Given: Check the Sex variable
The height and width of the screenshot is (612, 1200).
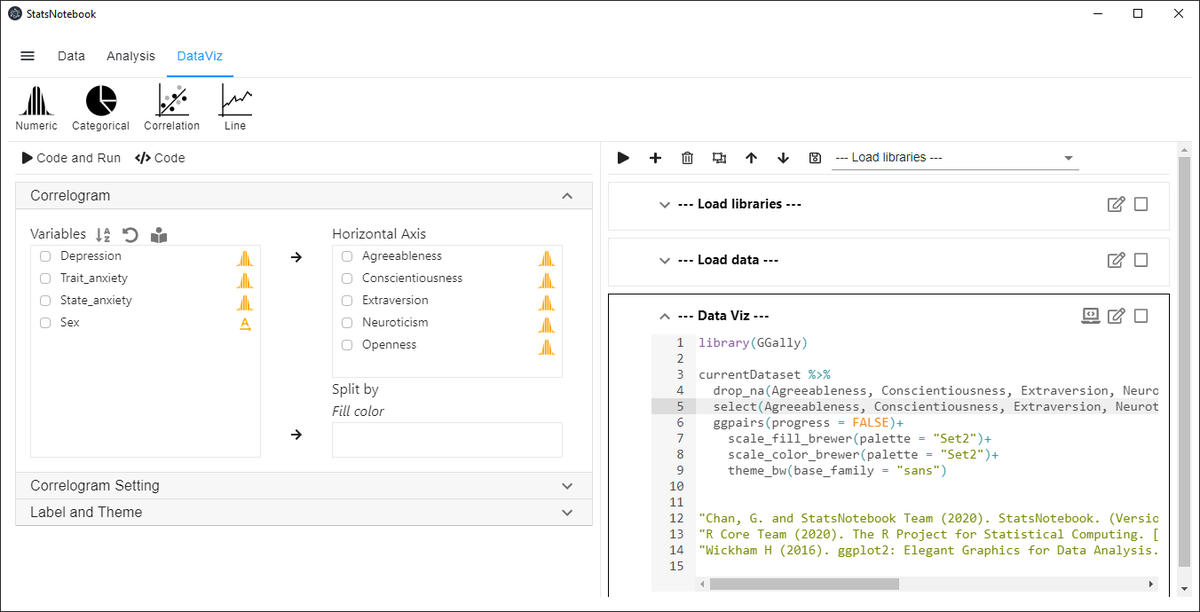Looking at the screenshot, I should point(45,323).
